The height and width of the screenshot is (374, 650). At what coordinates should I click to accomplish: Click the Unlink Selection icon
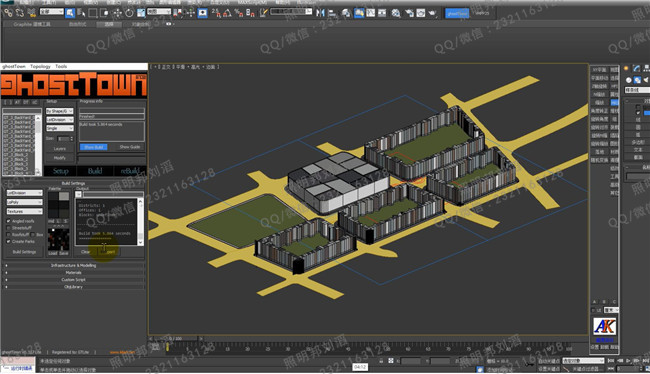(x=19, y=13)
